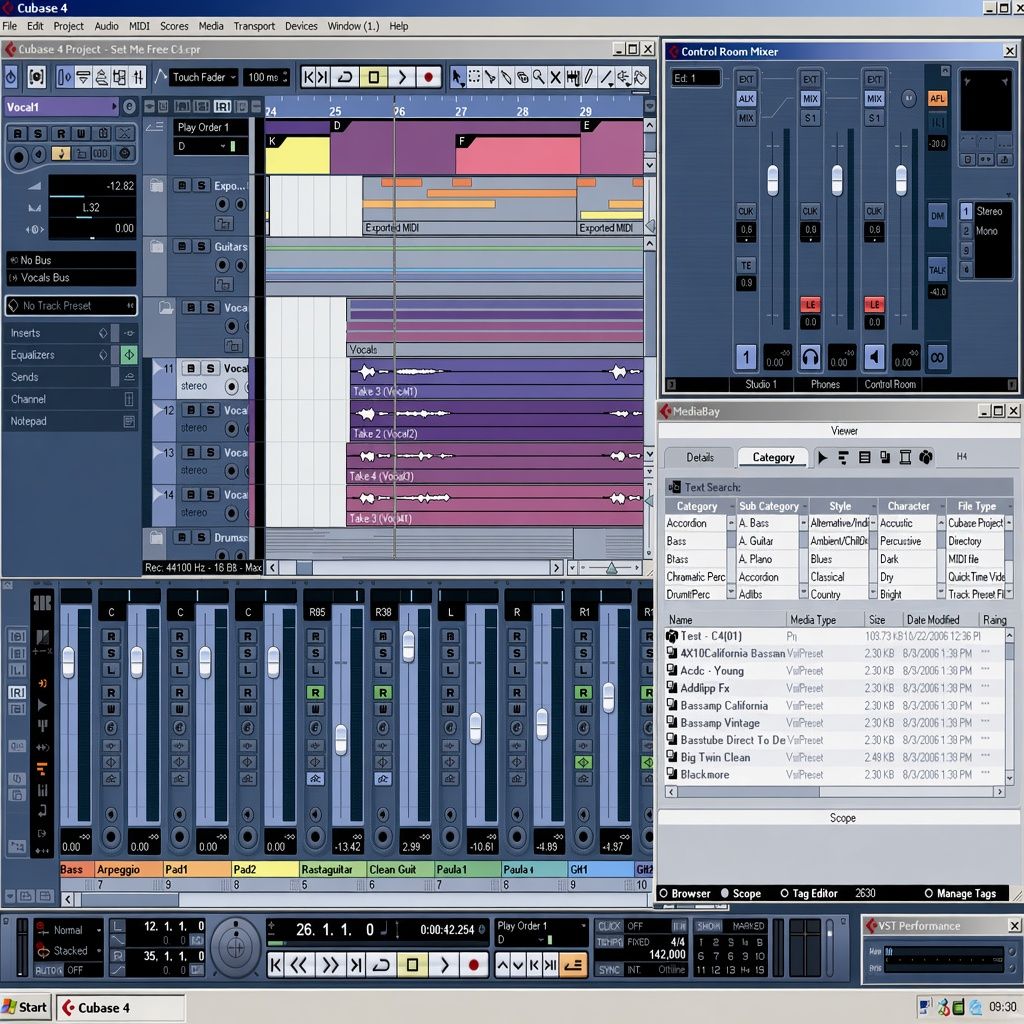
Task: Expand the Equalizers section in the inspector
Action: (57, 355)
